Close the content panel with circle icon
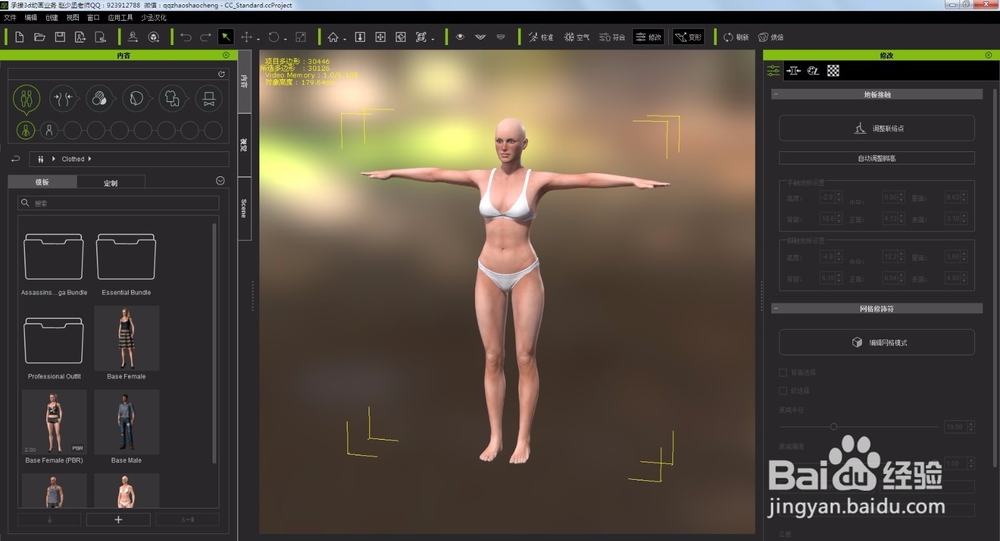The height and width of the screenshot is (541, 1000). tap(226, 56)
